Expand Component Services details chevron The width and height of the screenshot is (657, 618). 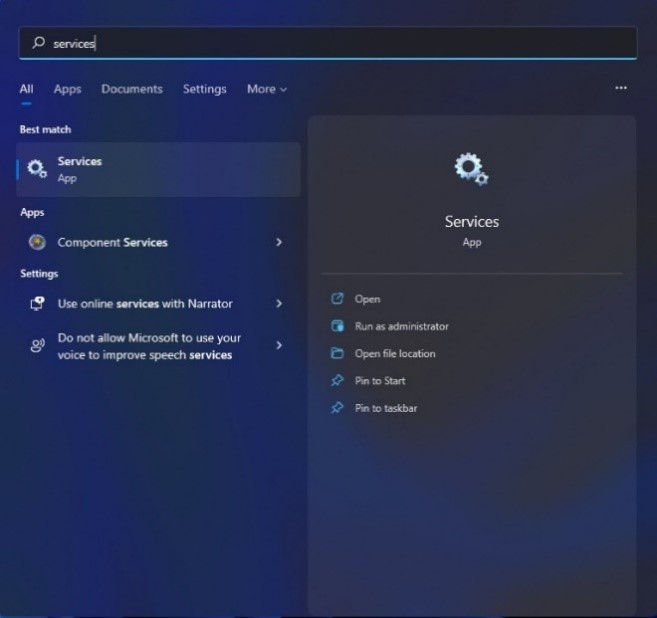pos(279,242)
